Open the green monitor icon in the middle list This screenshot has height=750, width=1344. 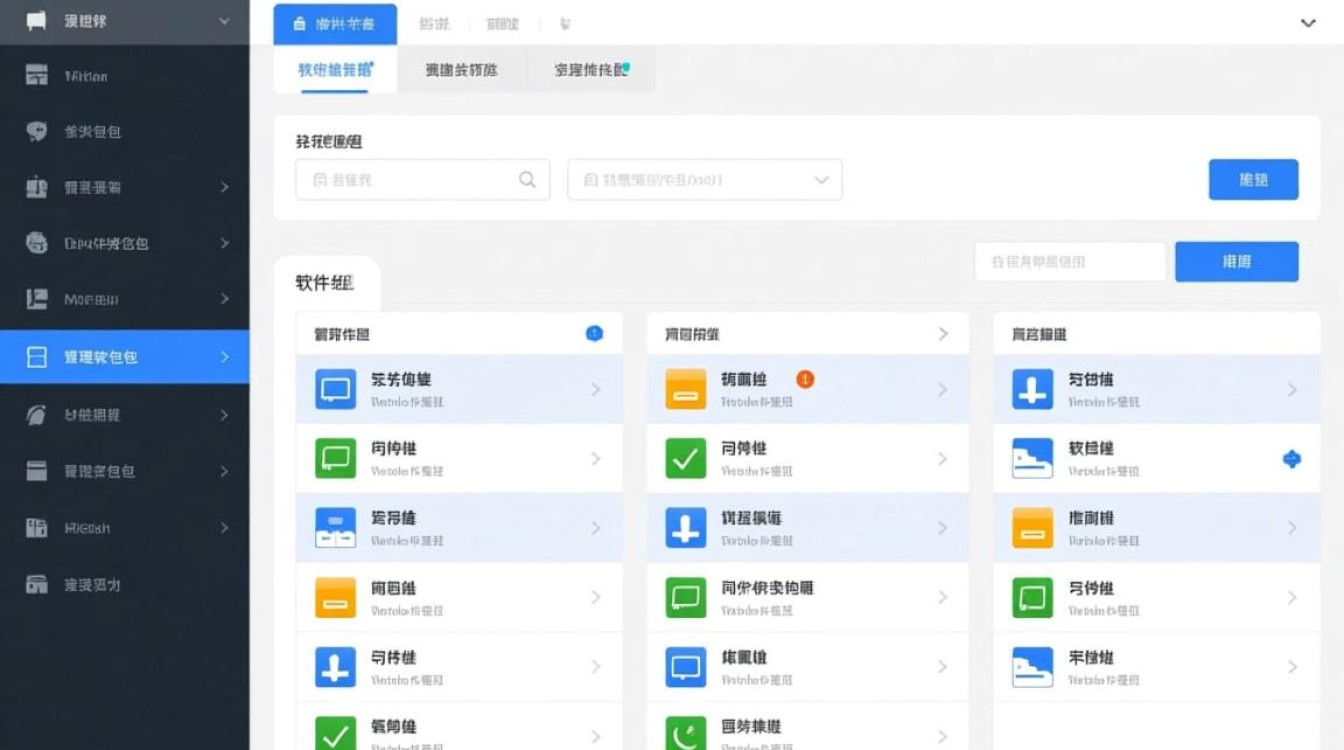686,597
